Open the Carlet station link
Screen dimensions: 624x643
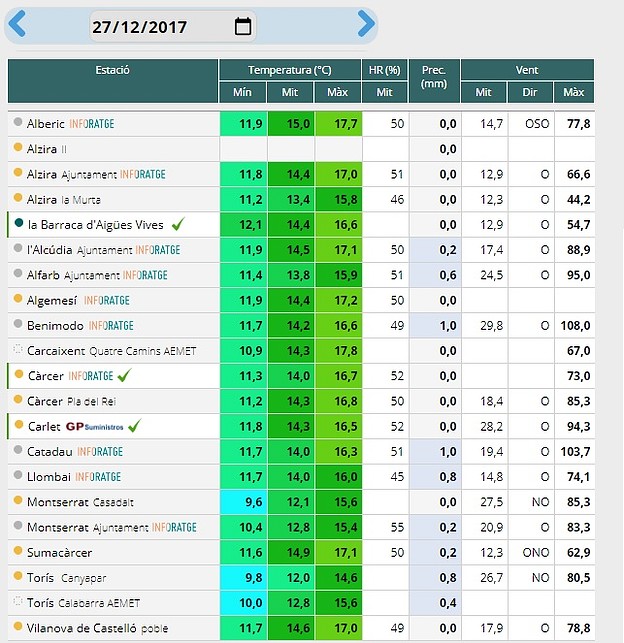pos(44,427)
